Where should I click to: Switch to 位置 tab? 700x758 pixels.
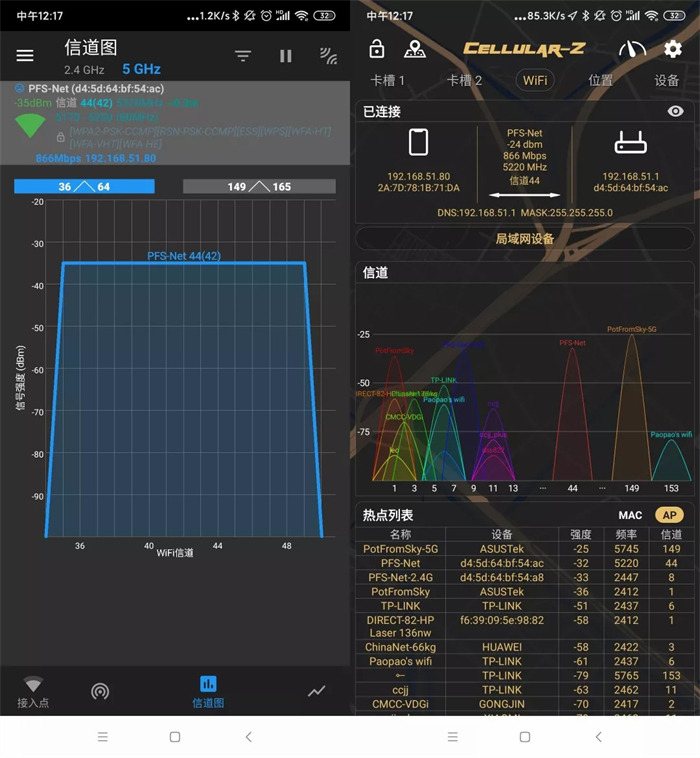click(600, 80)
